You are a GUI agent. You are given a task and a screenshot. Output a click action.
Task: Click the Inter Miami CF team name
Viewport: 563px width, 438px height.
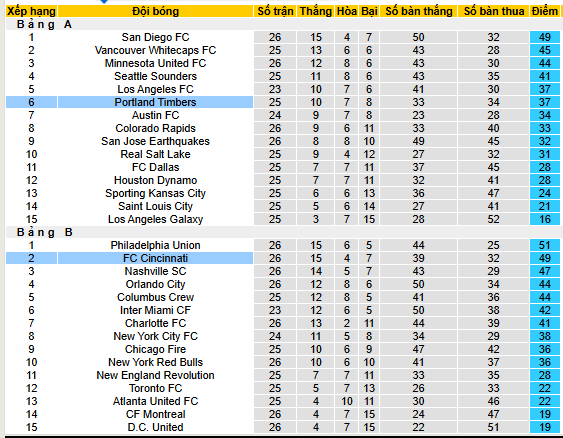tap(155, 310)
